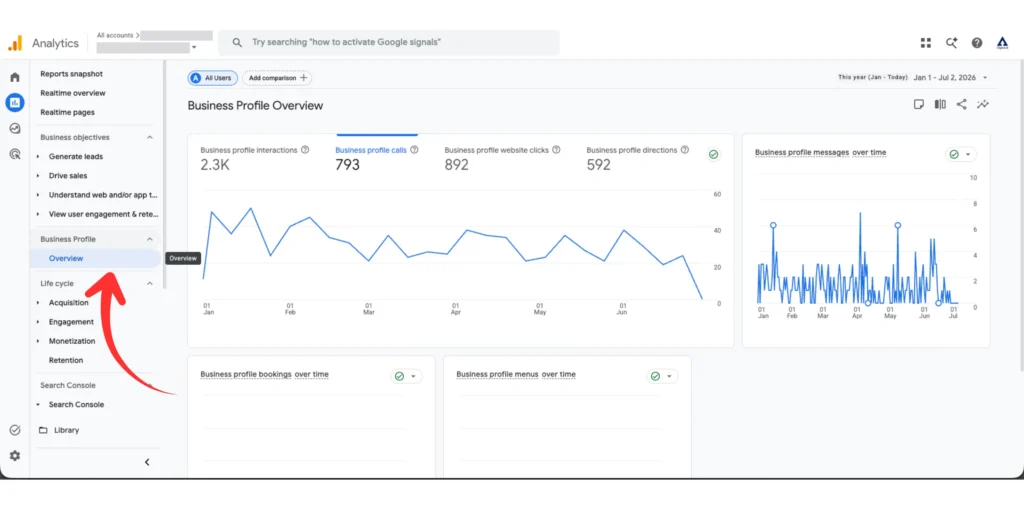Select Business profile website clicks metric tab
The width and height of the screenshot is (1024, 506).
coord(503,157)
